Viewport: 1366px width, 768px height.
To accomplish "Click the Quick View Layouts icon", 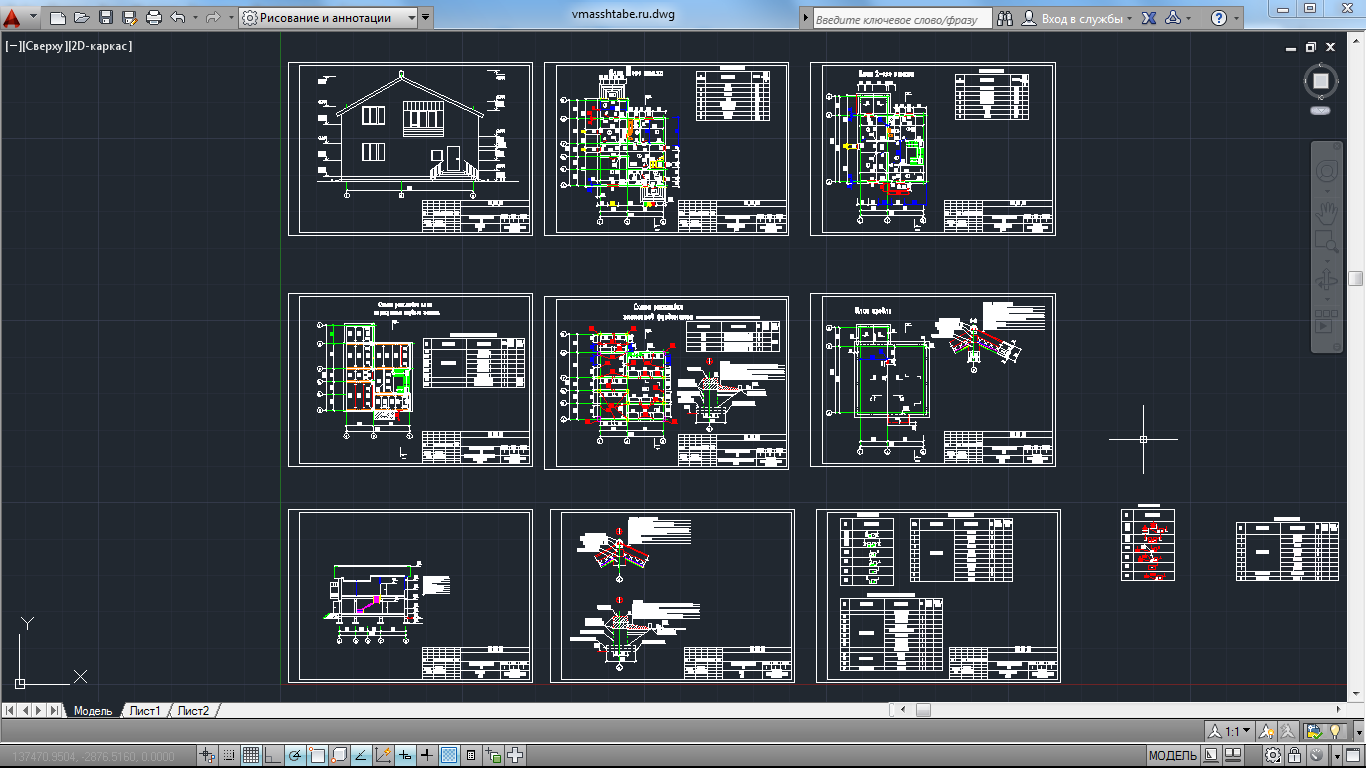I will 1211,755.
